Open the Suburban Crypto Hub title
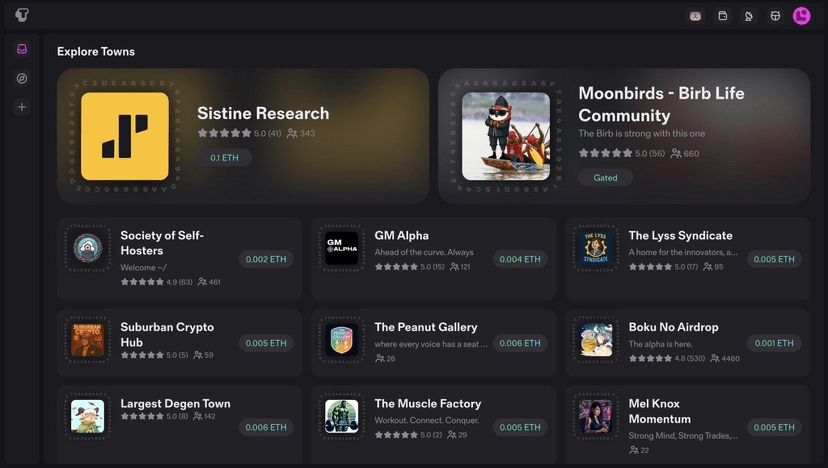The width and height of the screenshot is (828, 468). point(167,334)
